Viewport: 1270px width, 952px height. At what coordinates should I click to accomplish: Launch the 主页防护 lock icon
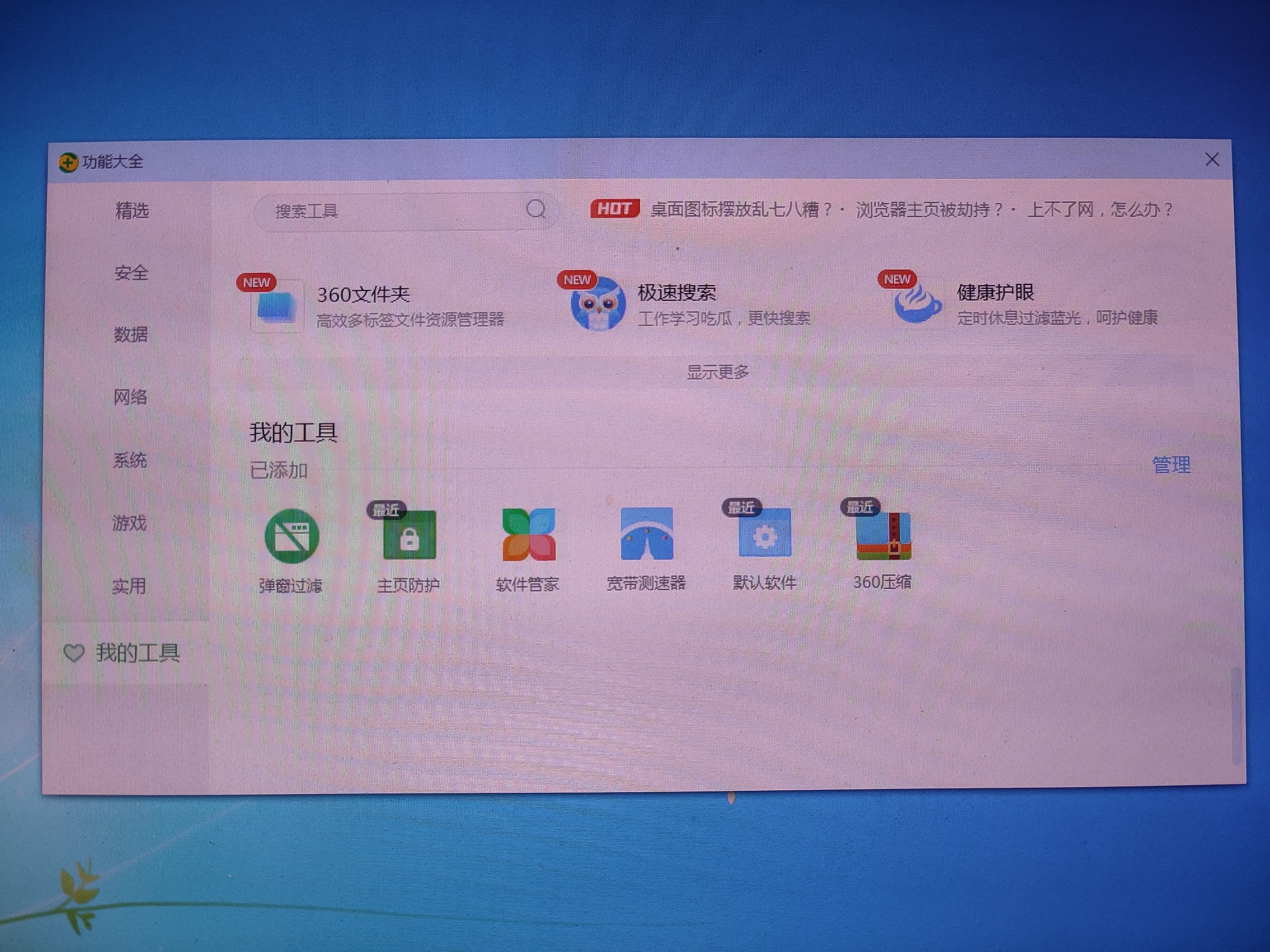pyautogui.click(x=410, y=535)
